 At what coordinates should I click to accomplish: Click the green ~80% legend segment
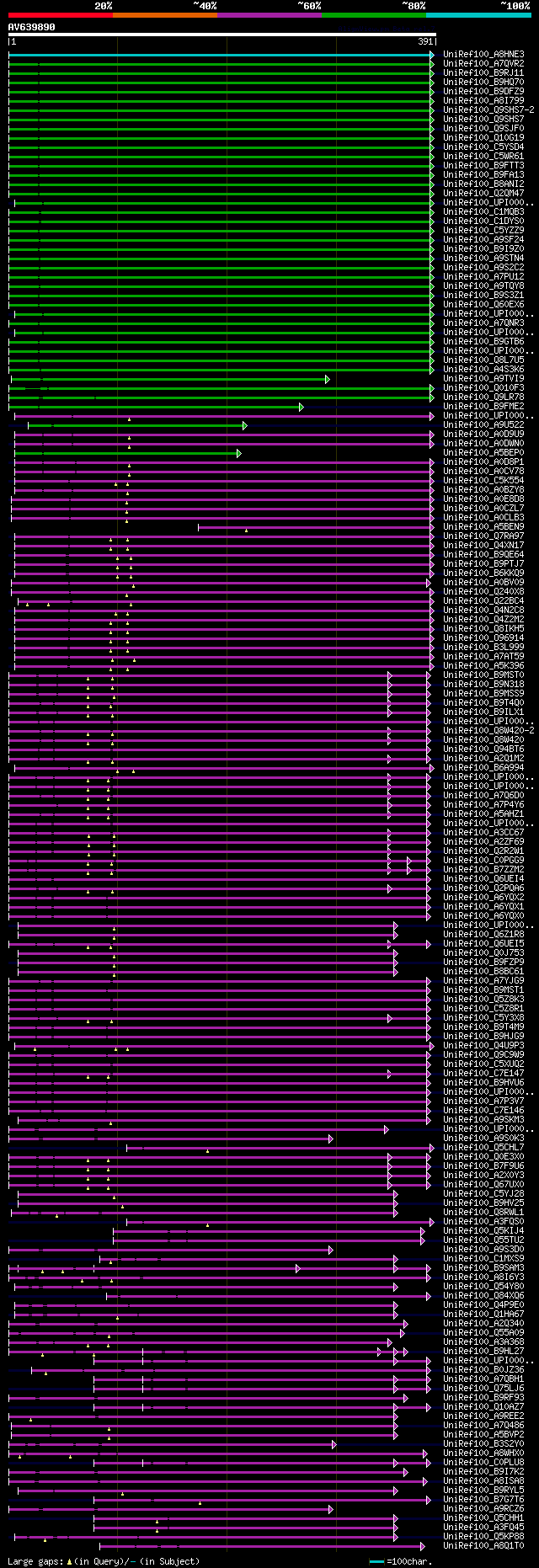coord(374,14)
